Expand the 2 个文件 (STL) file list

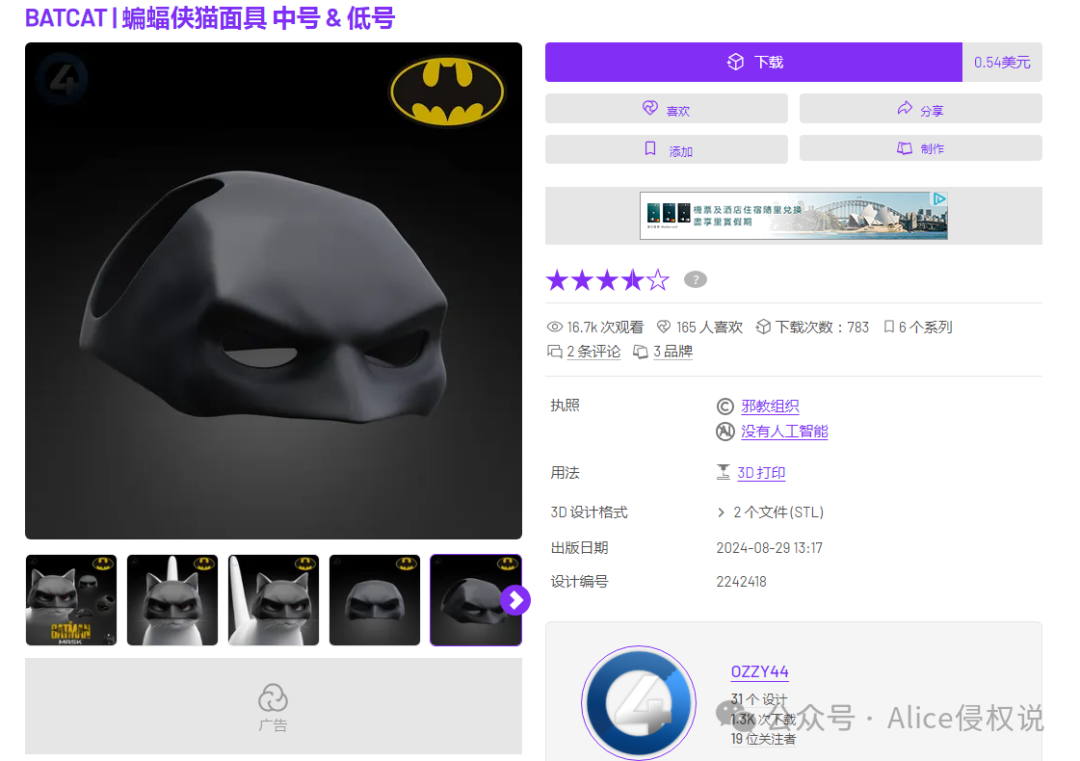[770, 512]
